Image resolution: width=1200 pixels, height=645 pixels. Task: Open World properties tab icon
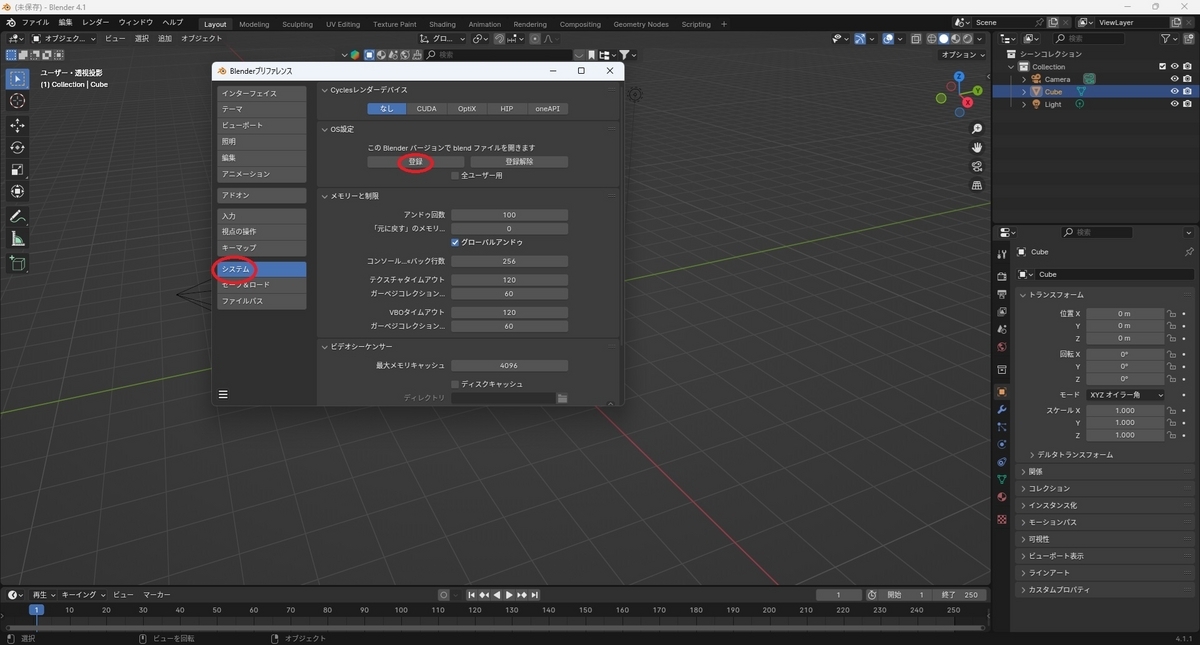point(1002,347)
